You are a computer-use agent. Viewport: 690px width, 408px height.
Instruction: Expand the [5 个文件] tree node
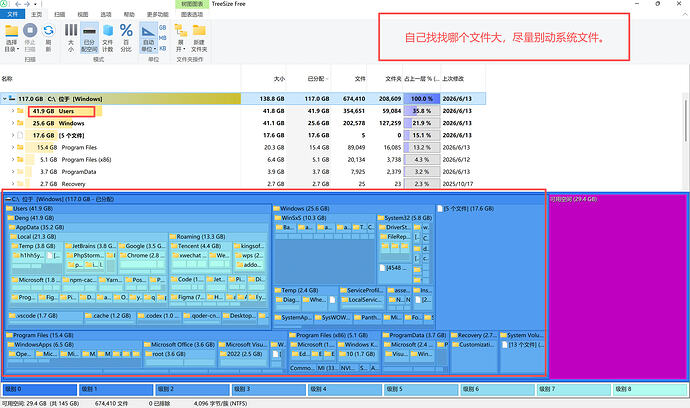click(x=13, y=135)
